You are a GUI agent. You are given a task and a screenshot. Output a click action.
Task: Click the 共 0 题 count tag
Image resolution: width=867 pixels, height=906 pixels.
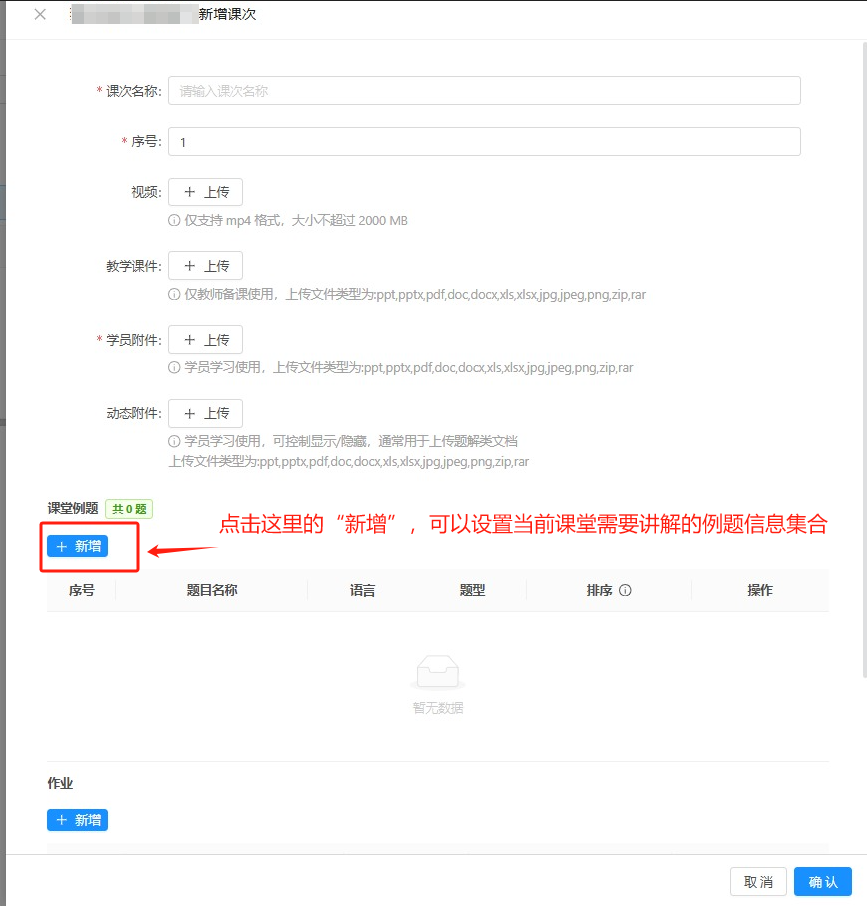[x=129, y=509]
